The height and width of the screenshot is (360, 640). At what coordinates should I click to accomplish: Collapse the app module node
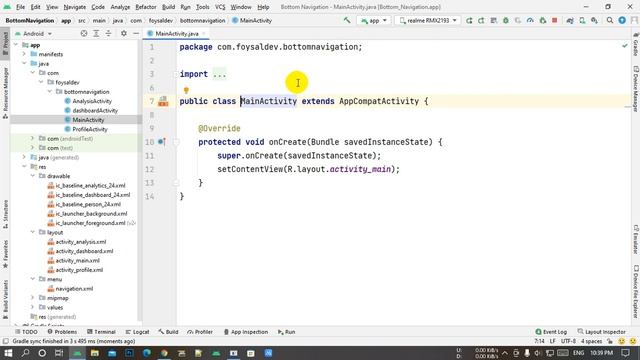point(16,45)
